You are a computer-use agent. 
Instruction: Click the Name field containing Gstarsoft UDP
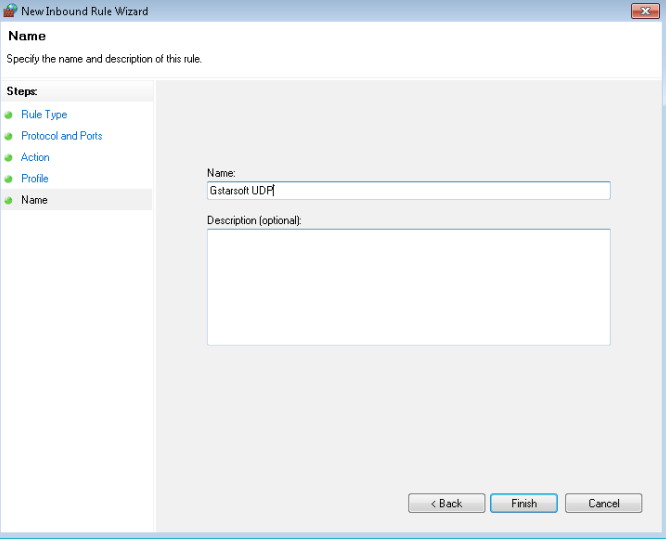point(409,191)
